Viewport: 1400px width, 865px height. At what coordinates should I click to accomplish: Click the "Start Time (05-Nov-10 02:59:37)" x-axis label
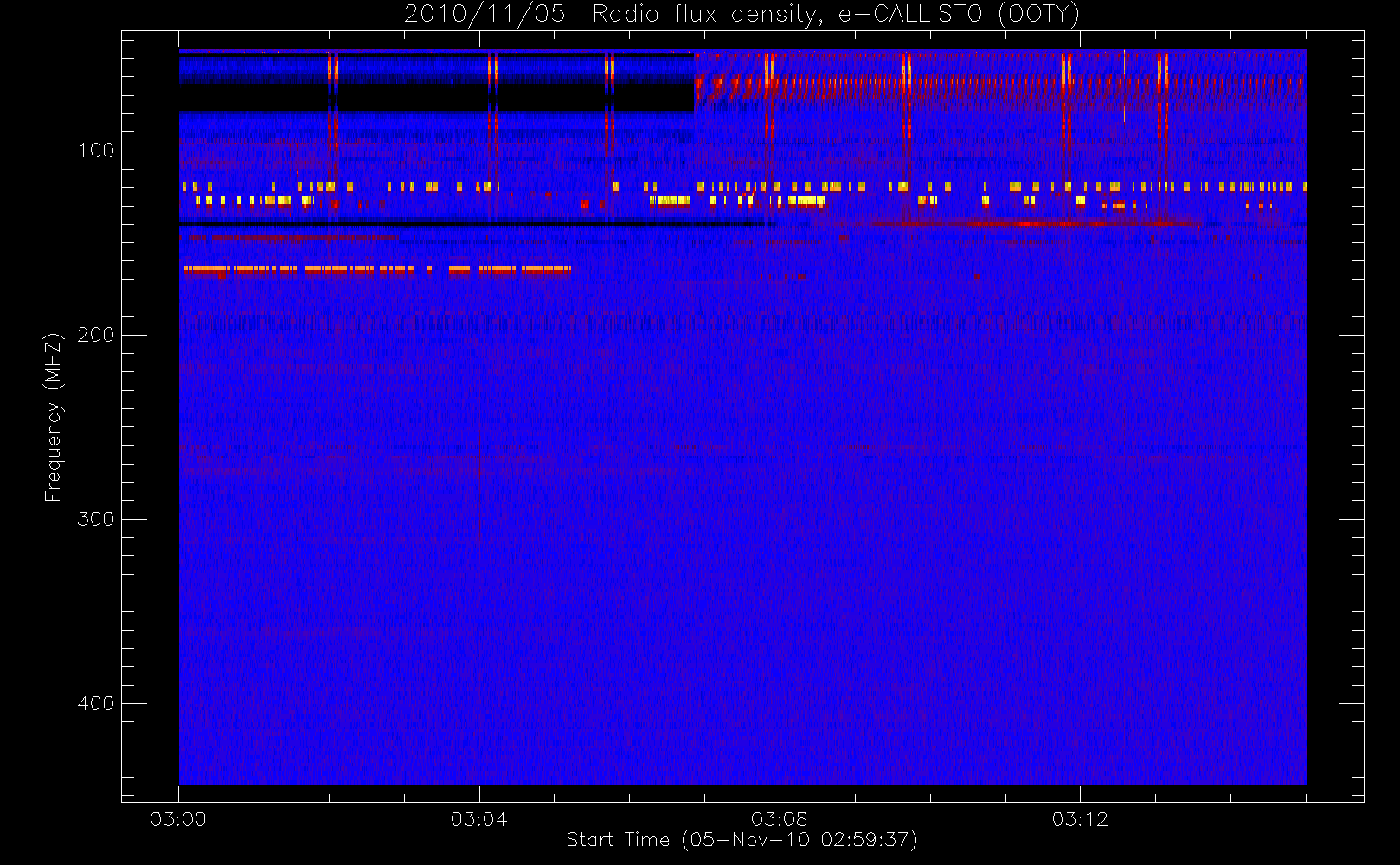[x=742, y=840]
